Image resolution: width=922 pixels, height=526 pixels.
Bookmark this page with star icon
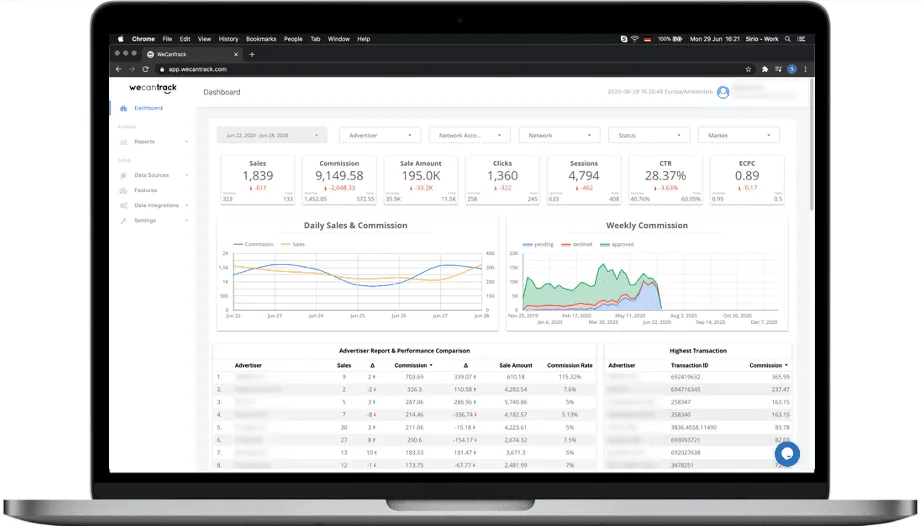(x=748, y=69)
